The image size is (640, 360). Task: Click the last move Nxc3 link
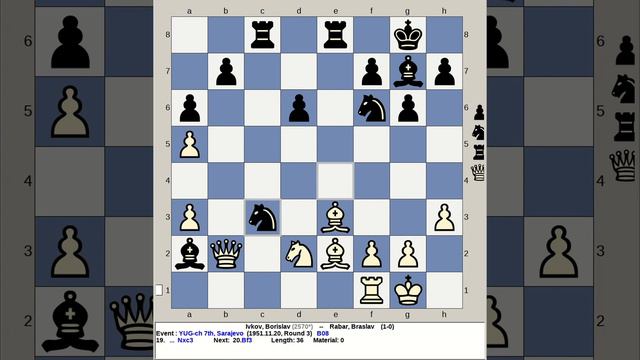[x=185, y=340]
